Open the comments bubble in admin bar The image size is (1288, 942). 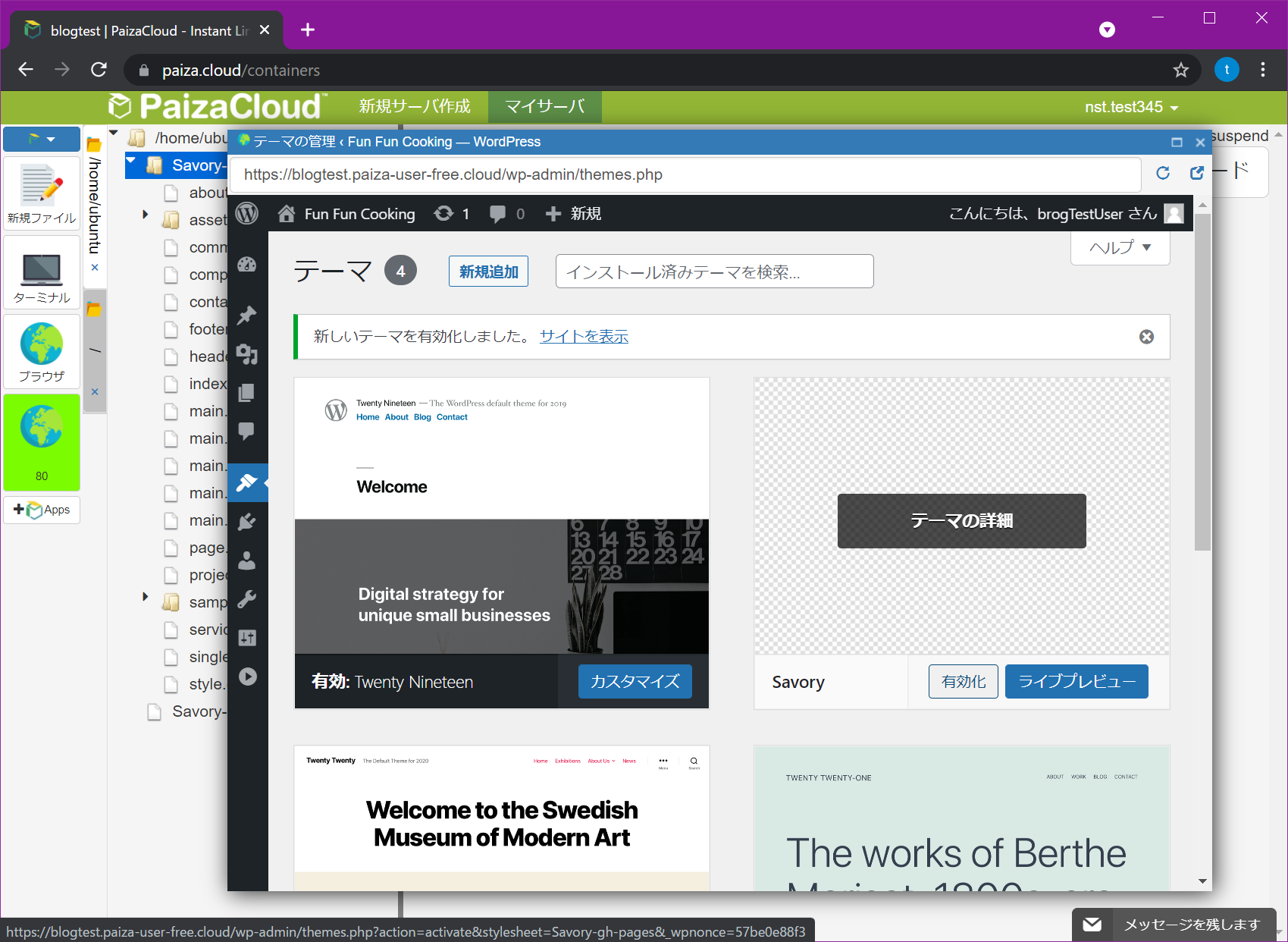(507, 214)
